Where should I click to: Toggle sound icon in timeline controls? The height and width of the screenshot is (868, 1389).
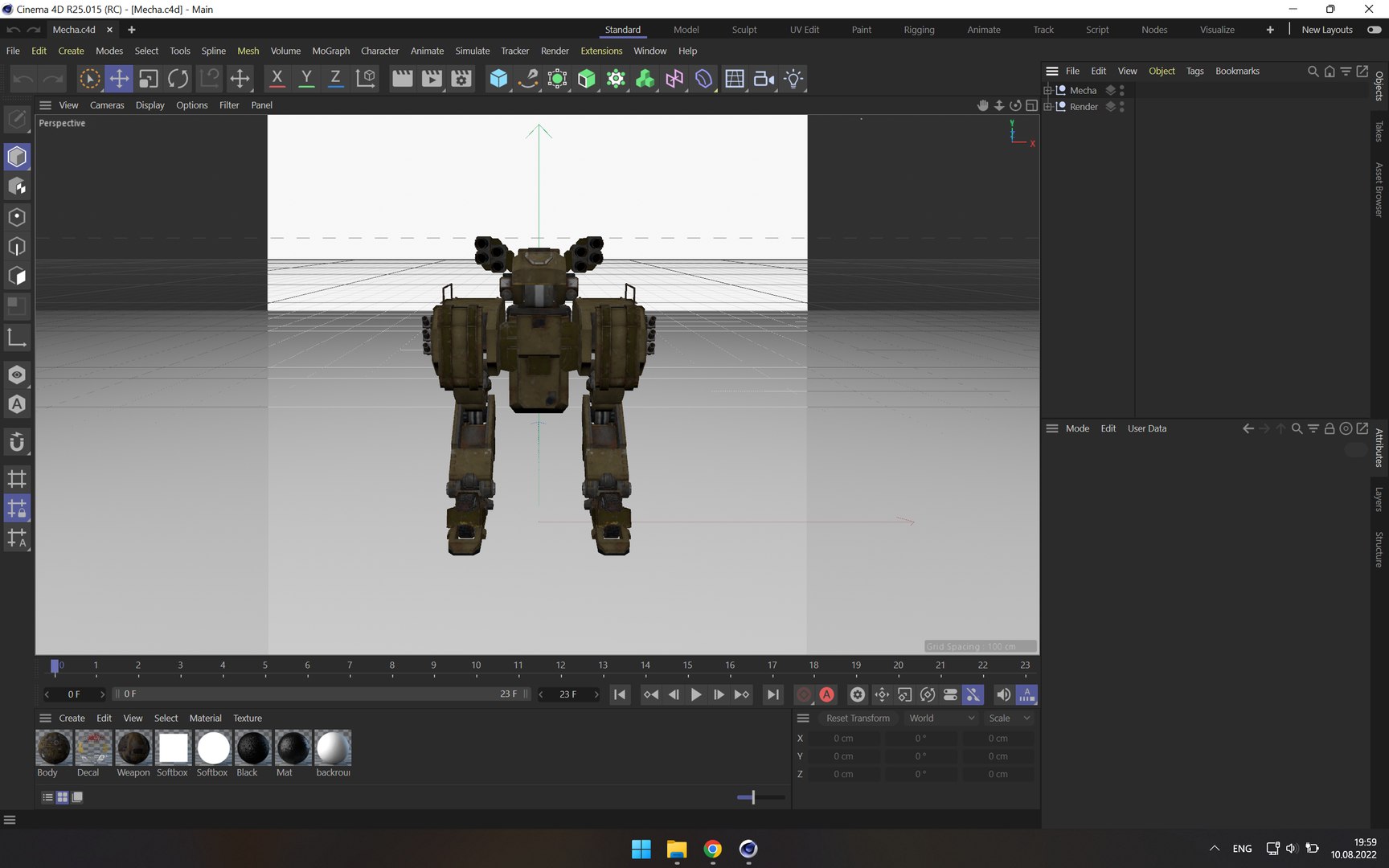coord(1003,694)
